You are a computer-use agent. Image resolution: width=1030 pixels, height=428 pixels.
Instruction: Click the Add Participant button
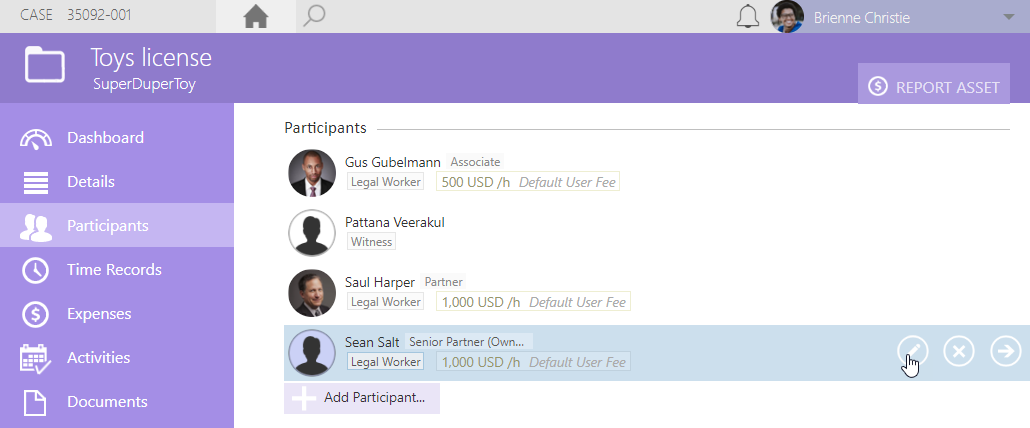pos(362,398)
